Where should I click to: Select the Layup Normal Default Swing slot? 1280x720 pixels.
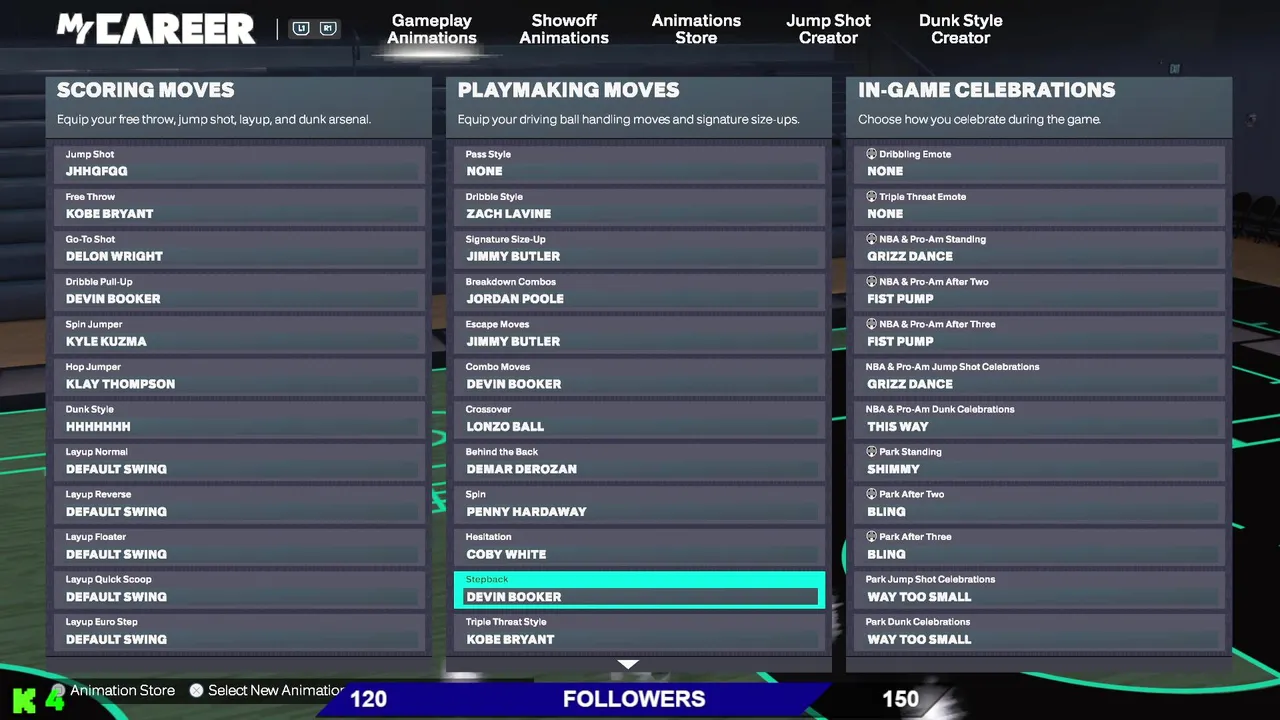tap(240, 462)
